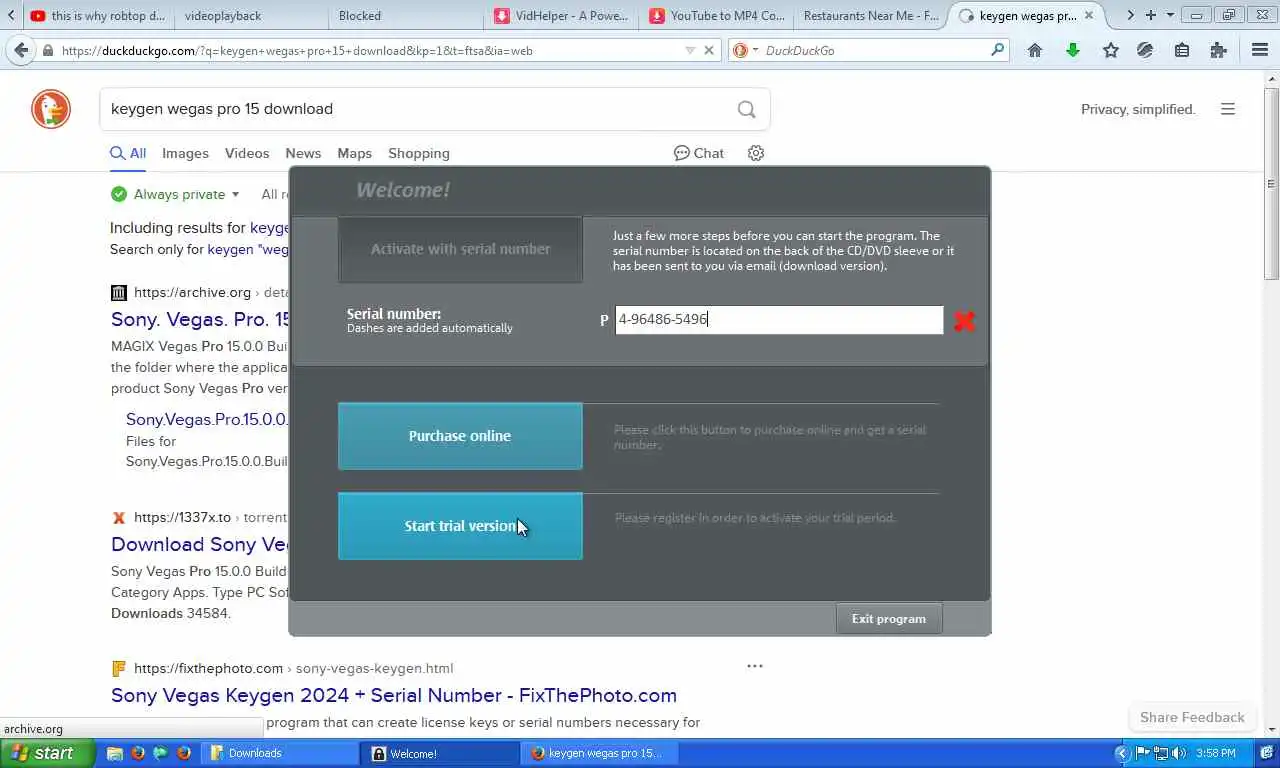Select the Images search tab
This screenshot has height=768, width=1280.
coord(185,153)
